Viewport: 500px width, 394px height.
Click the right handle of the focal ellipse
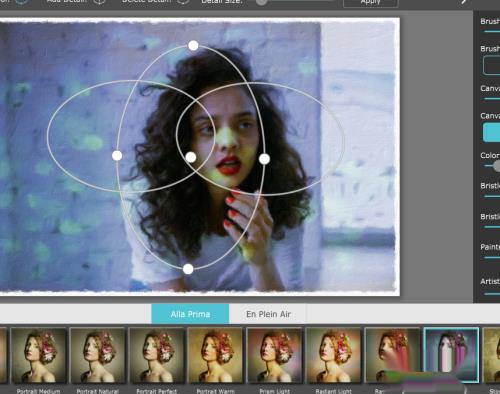point(264,159)
